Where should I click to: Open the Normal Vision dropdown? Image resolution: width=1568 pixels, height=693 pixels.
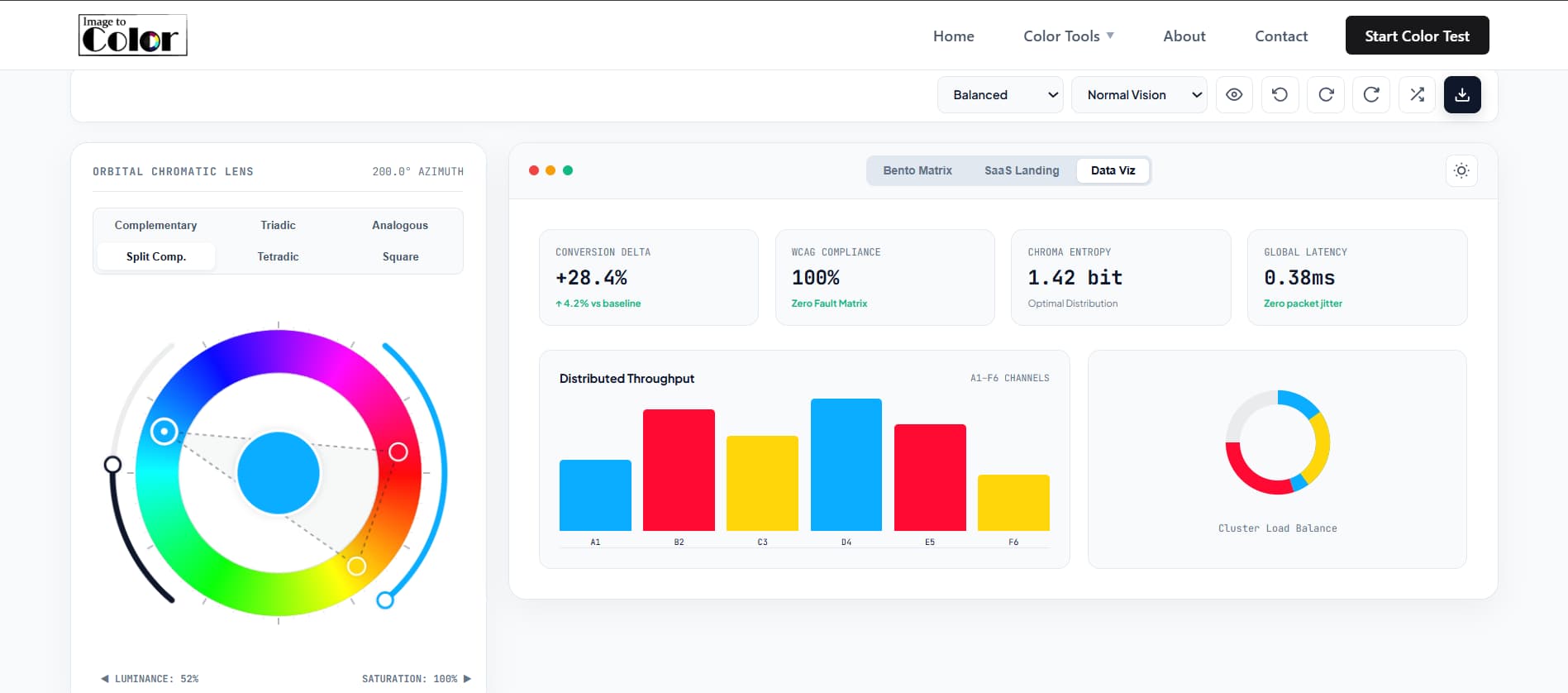[x=1139, y=95]
